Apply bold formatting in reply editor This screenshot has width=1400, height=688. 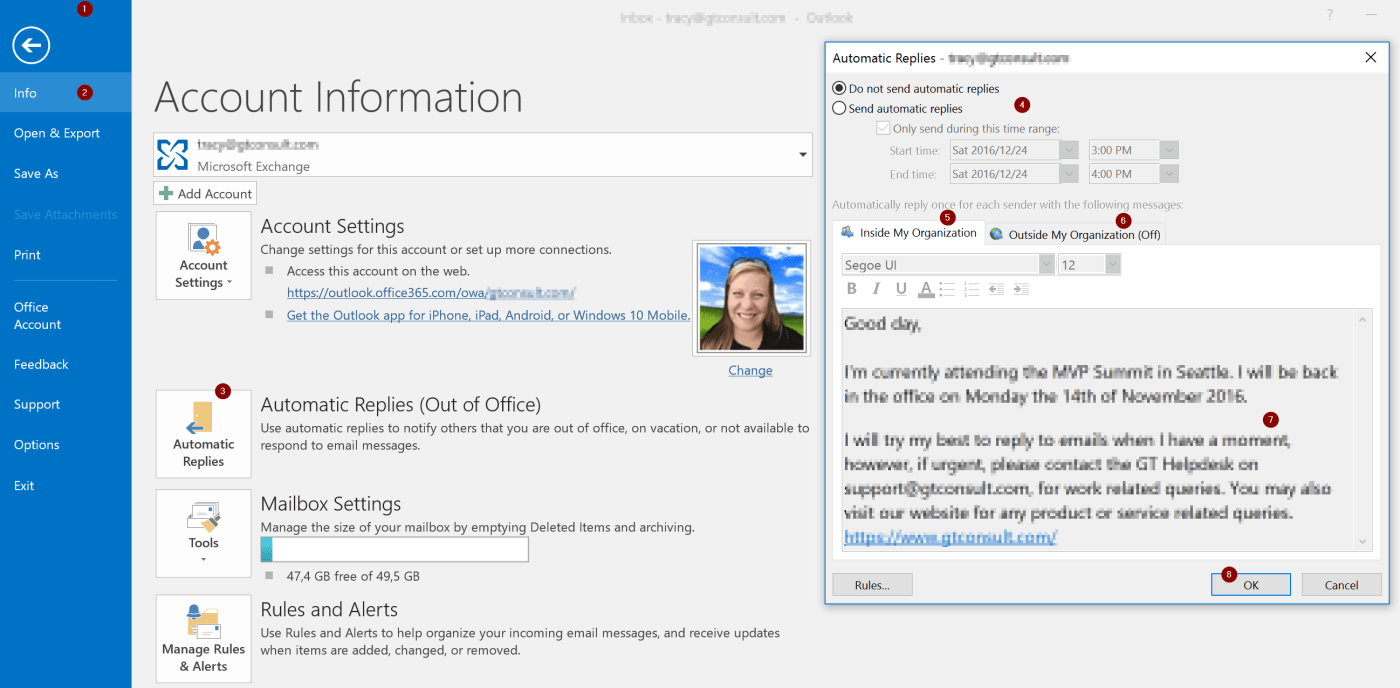852,289
